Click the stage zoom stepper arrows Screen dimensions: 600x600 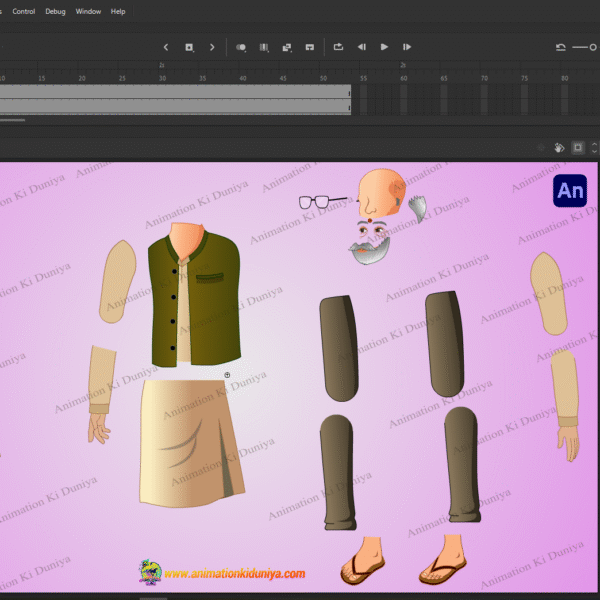(x=594, y=147)
